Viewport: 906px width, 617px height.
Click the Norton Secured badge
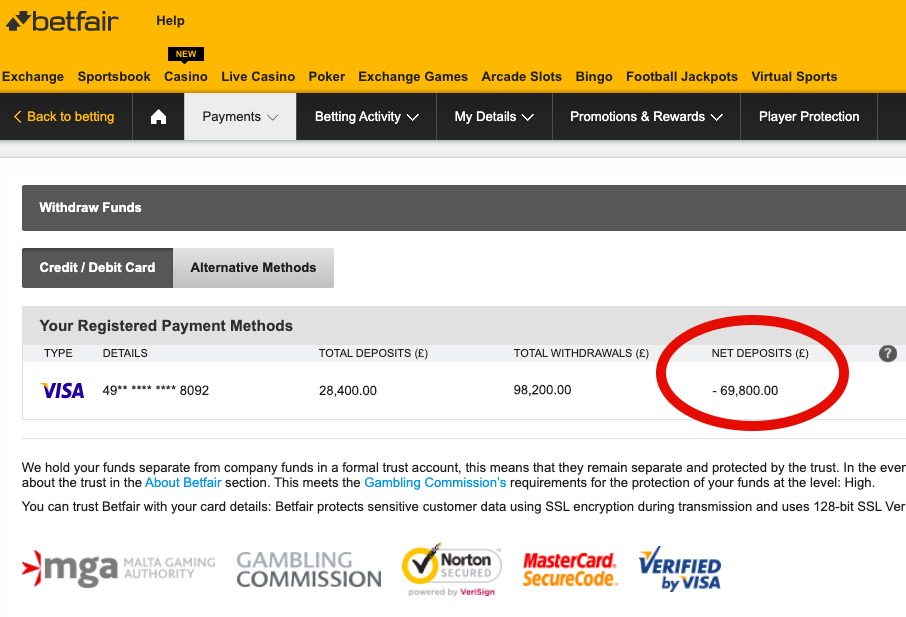(x=451, y=569)
